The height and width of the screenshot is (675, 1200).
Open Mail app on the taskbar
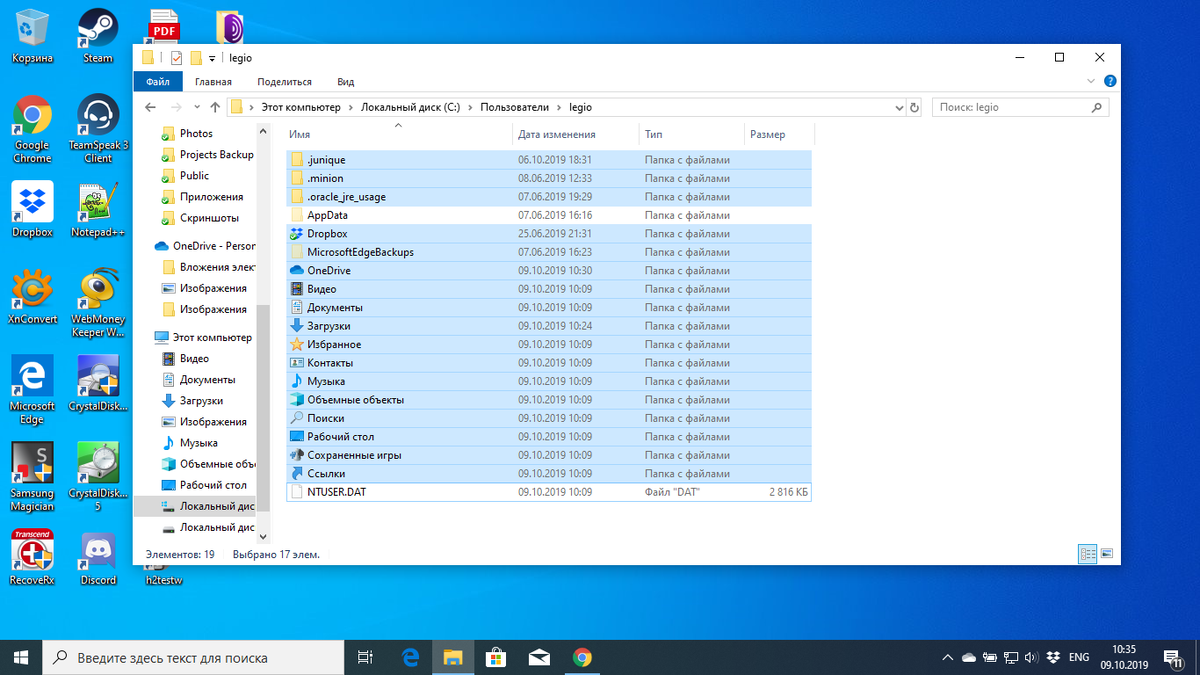(x=539, y=657)
